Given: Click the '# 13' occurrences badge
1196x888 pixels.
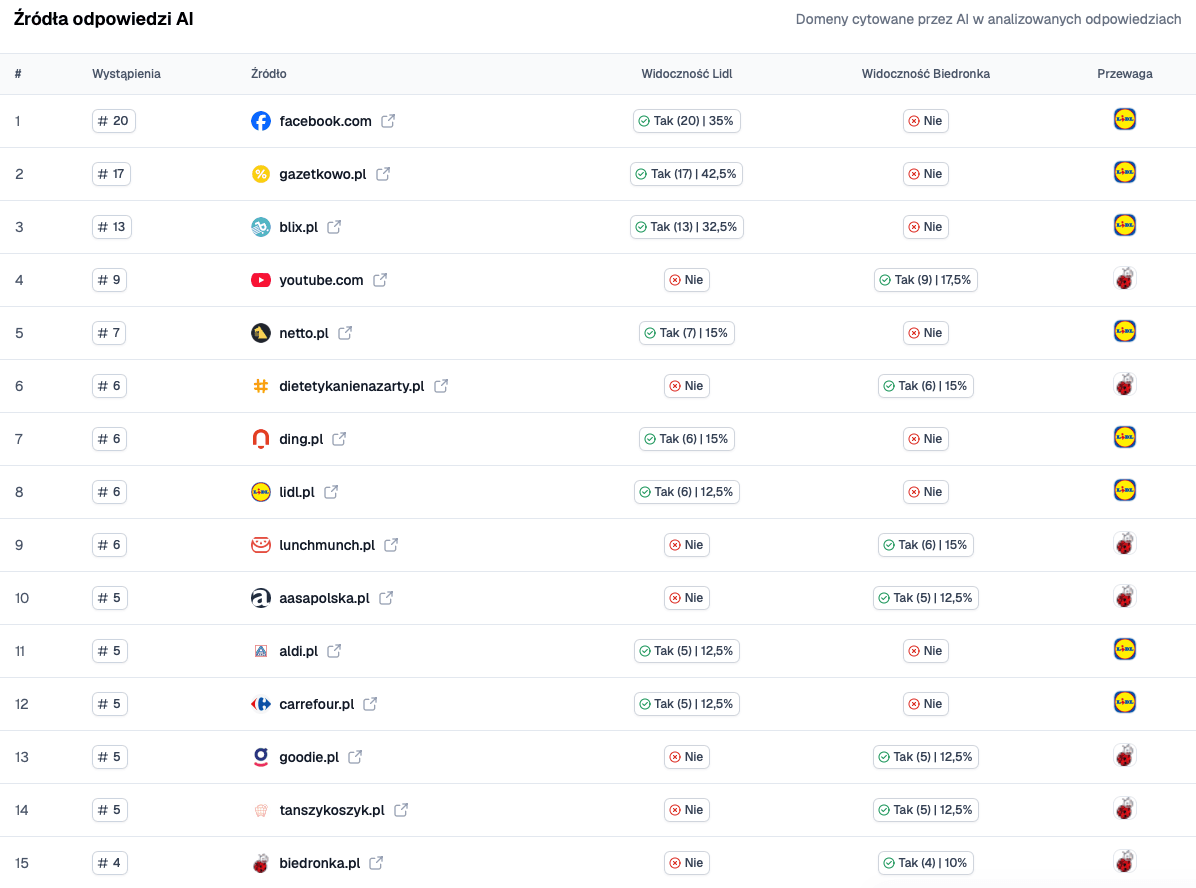Looking at the screenshot, I should 111,227.
